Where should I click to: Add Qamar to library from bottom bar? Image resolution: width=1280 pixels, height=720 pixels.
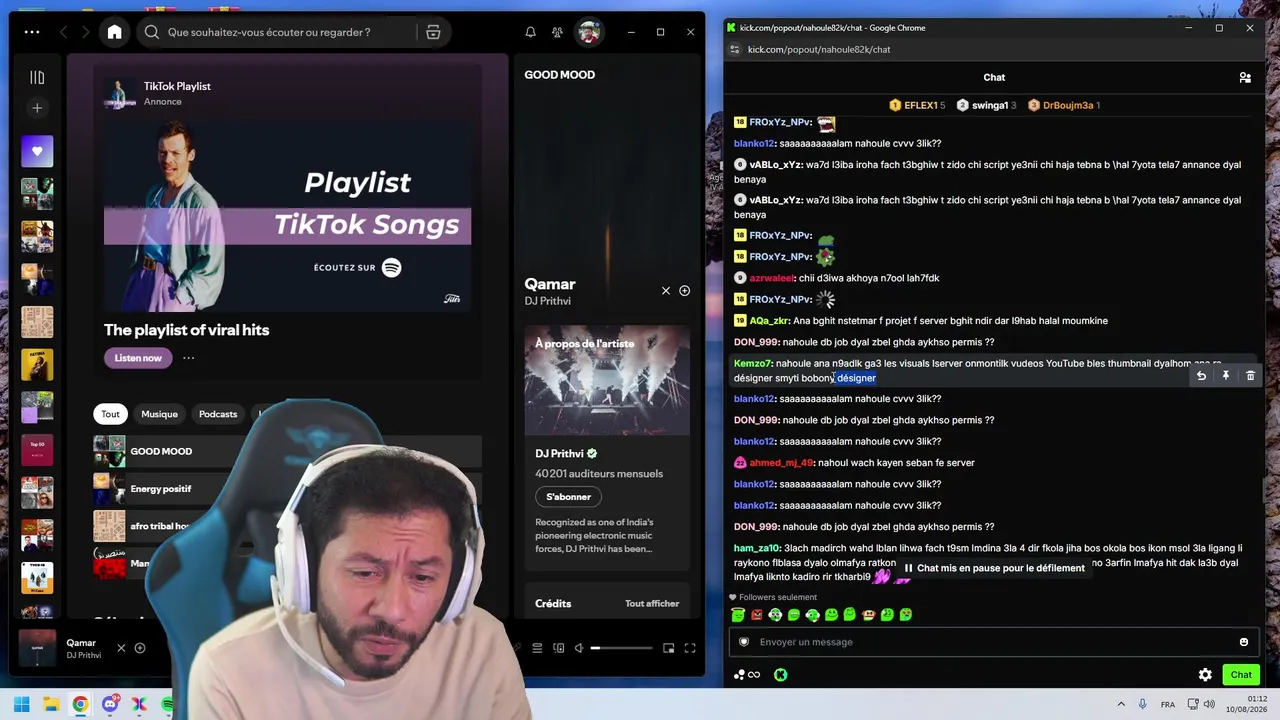[140, 648]
